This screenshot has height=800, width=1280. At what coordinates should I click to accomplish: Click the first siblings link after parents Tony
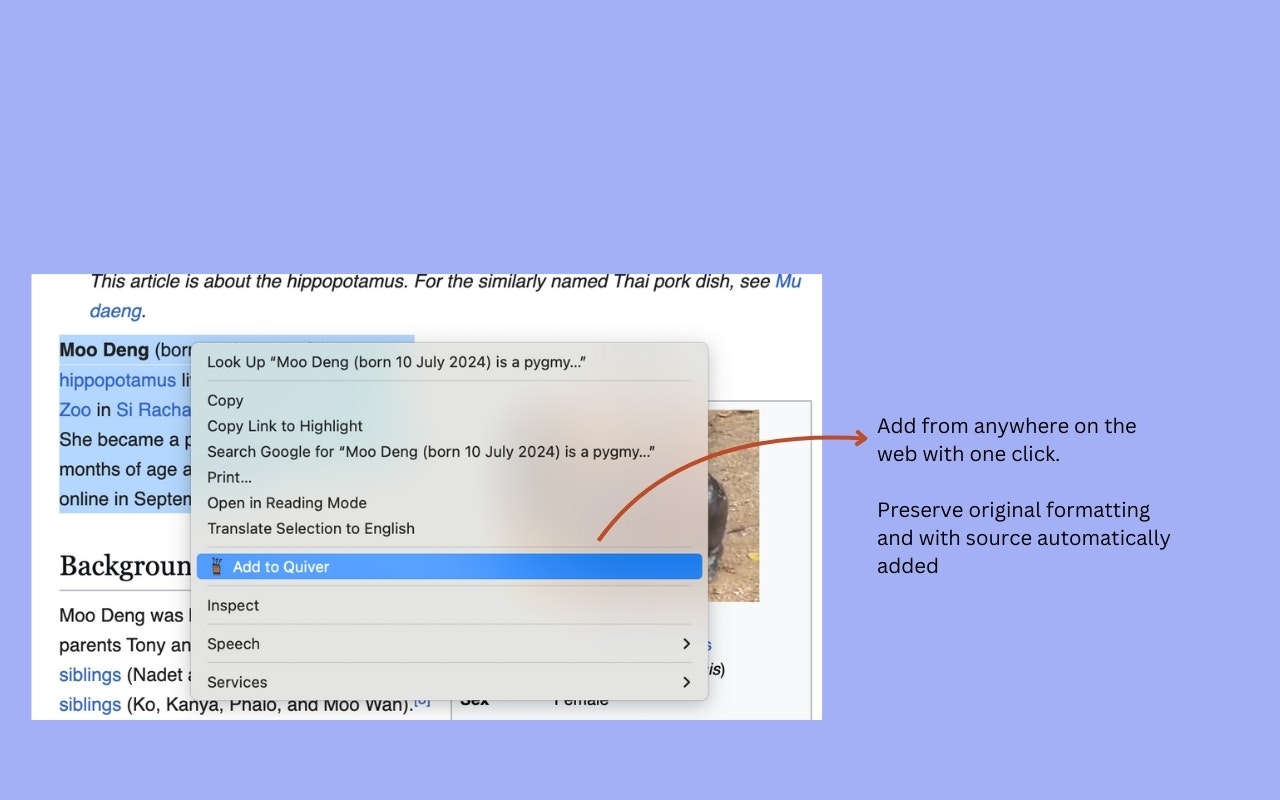pos(90,675)
